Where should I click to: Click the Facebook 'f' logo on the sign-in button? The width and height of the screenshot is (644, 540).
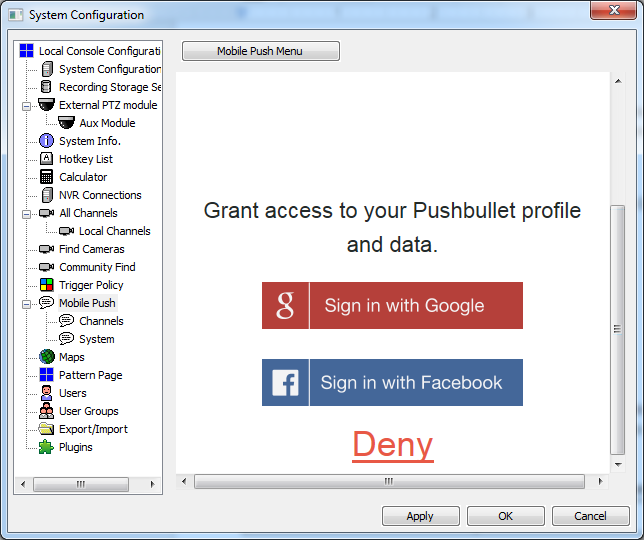(x=285, y=383)
